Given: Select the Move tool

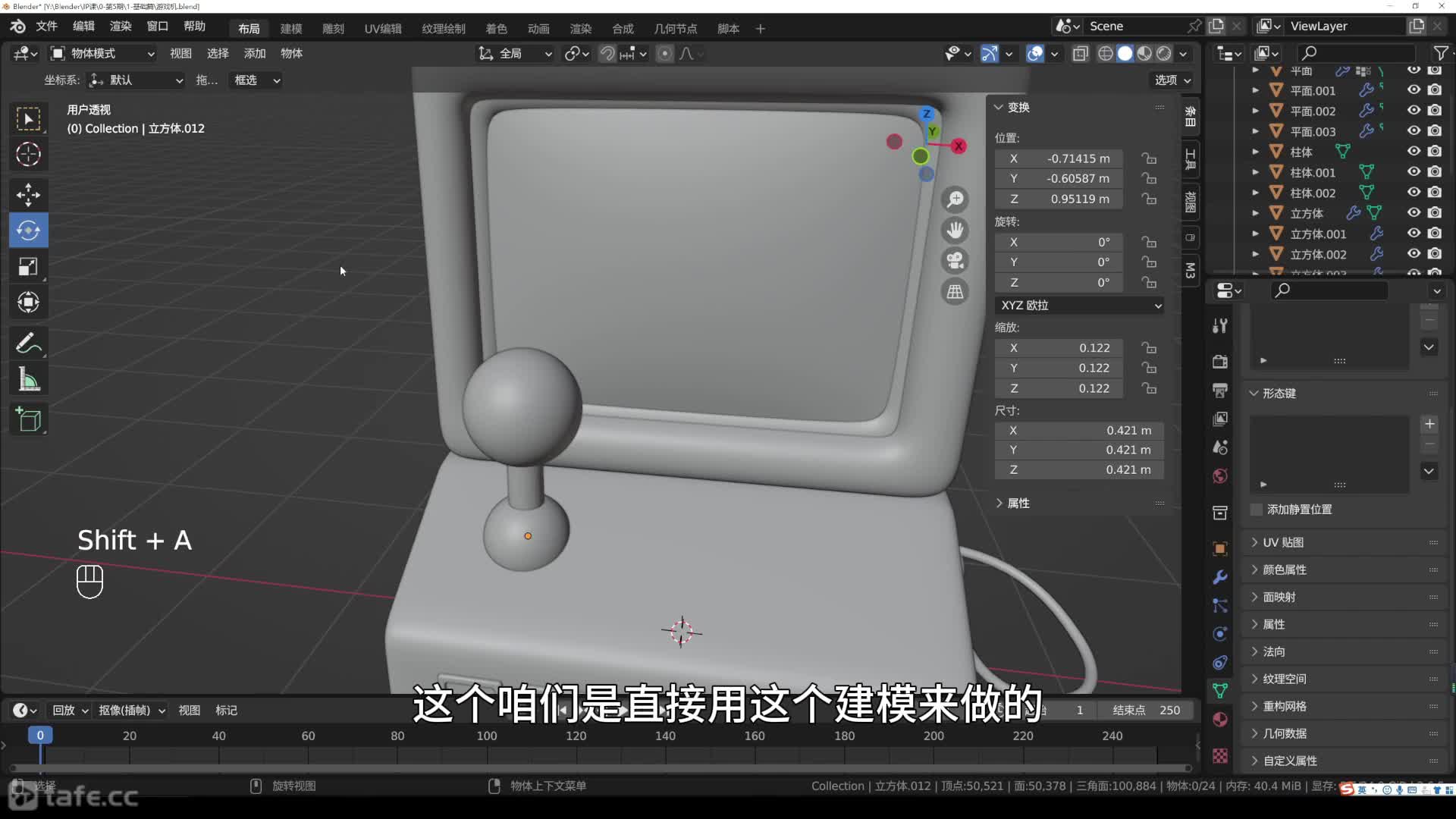Looking at the screenshot, I should (x=28, y=195).
